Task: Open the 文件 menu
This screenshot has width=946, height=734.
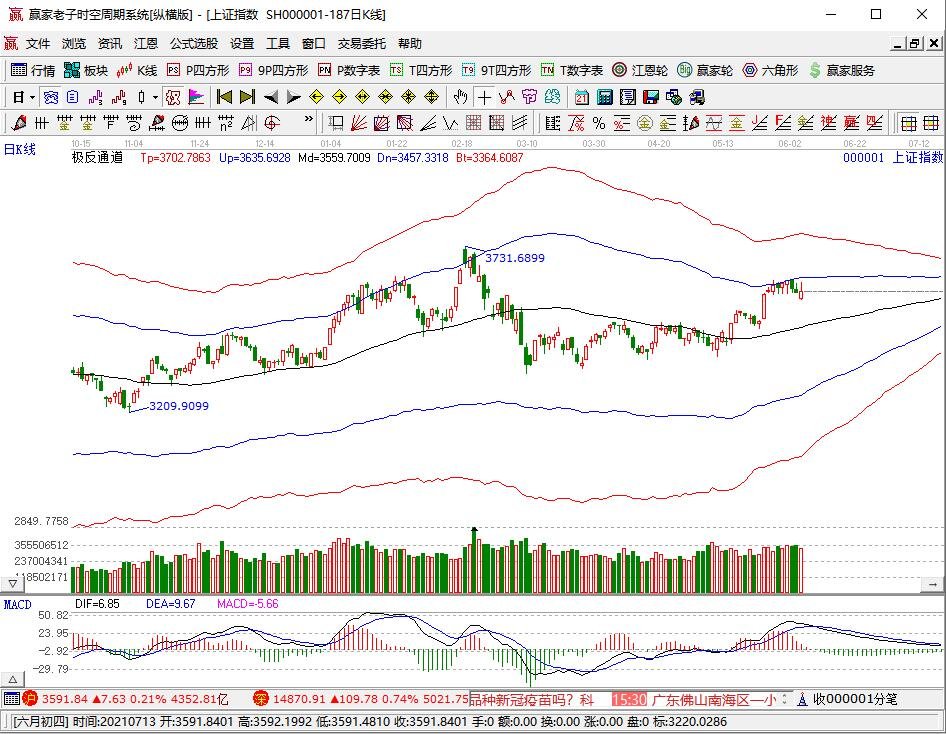Action: [38, 43]
